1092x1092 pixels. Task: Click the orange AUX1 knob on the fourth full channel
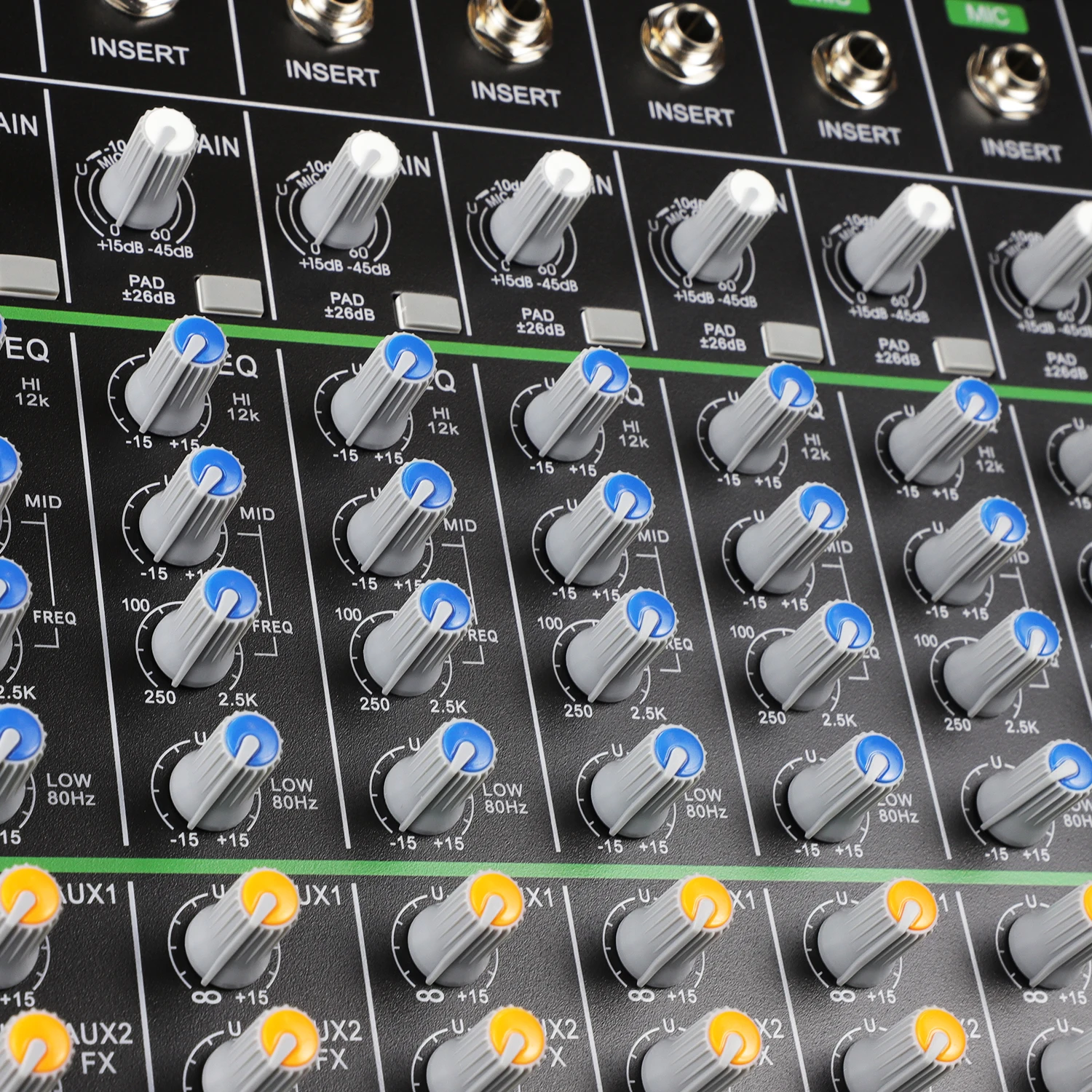tap(878, 934)
